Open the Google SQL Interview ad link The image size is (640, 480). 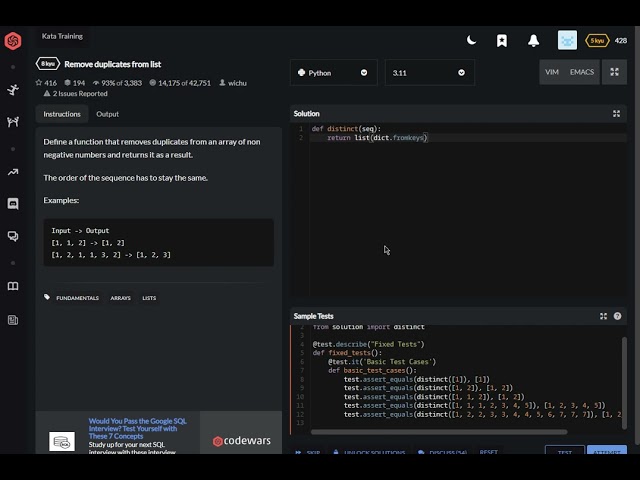[x=138, y=428]
